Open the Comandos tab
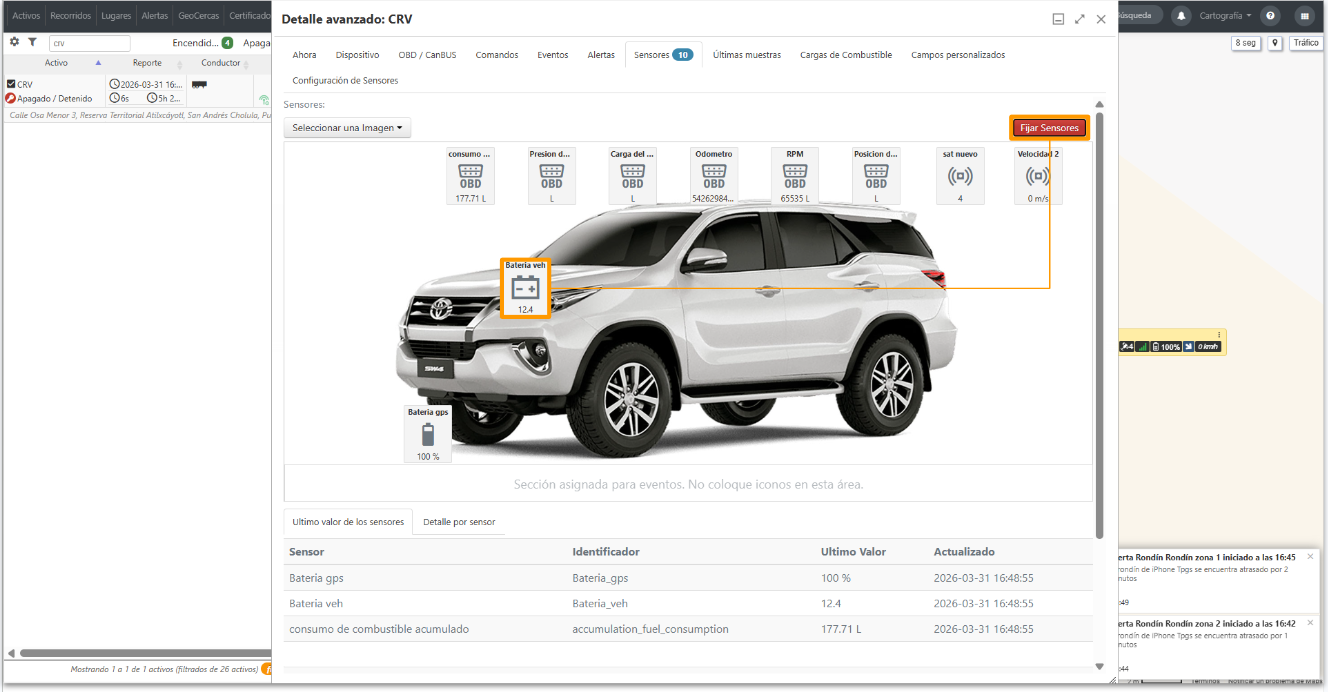Viewport: 1328px width, 692px height. coord(497,55)
